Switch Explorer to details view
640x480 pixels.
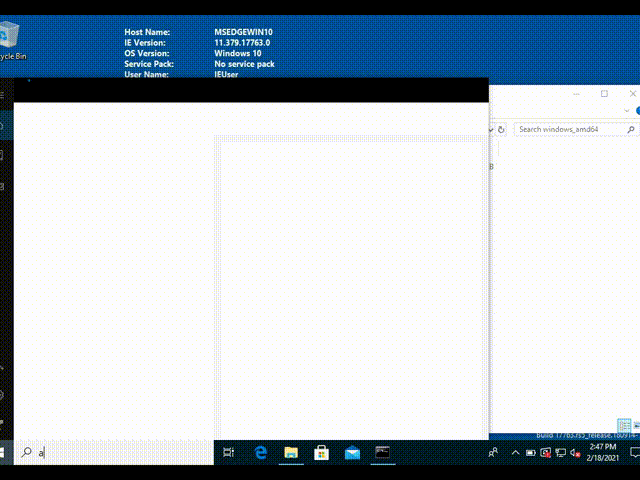click(624, 426)
